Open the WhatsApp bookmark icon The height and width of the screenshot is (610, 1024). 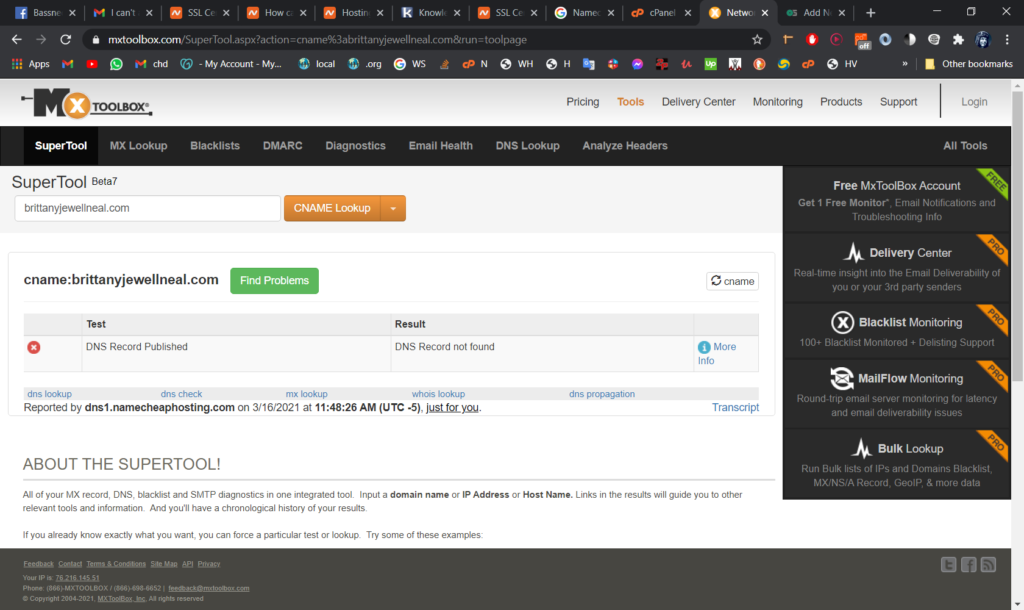click(x=116, y=64)
